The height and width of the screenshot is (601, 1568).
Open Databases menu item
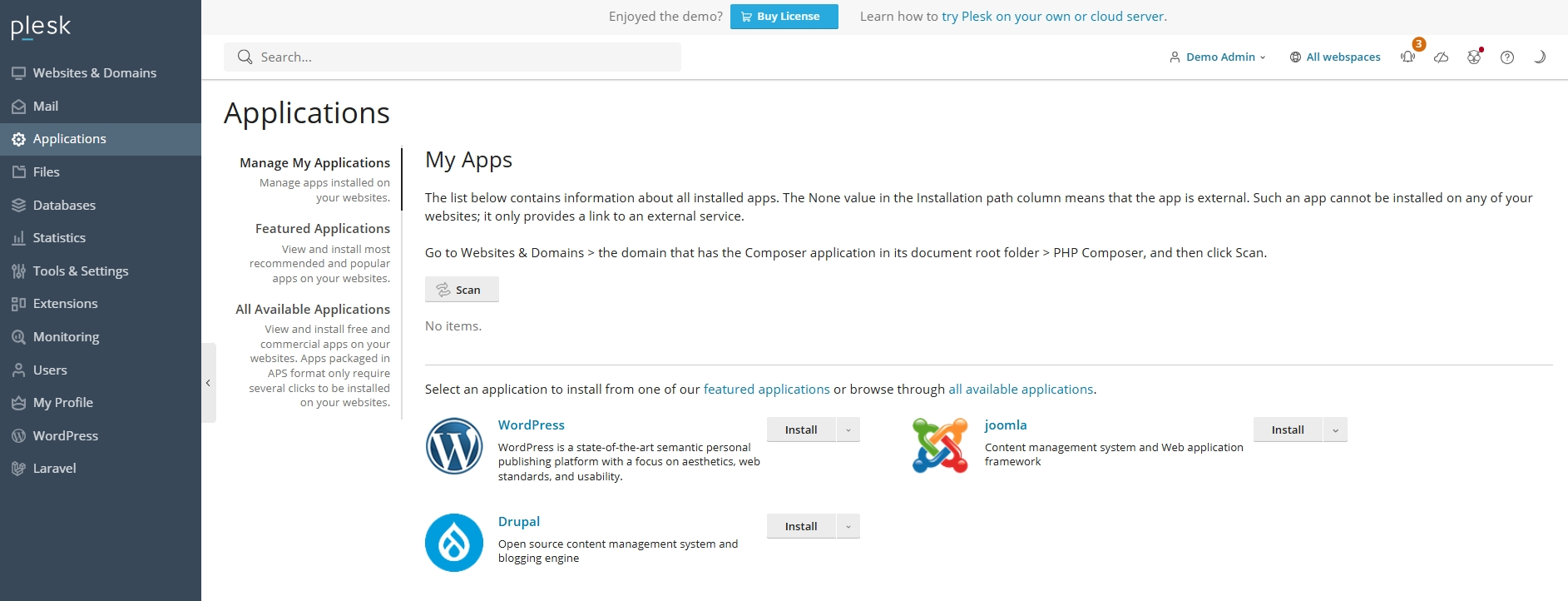click(x=101, y=206)
